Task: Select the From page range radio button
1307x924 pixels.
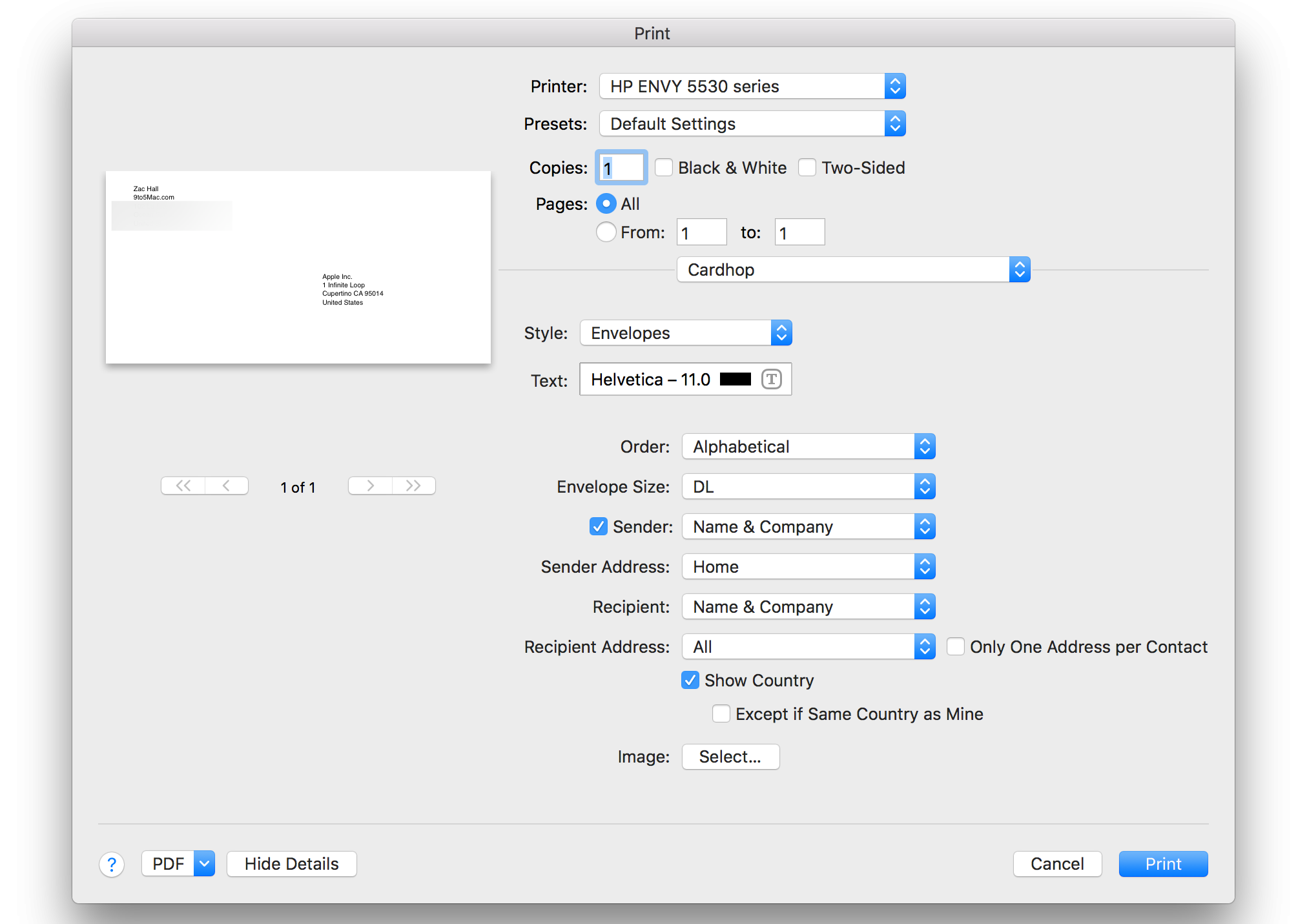Action: coord(606,232)
